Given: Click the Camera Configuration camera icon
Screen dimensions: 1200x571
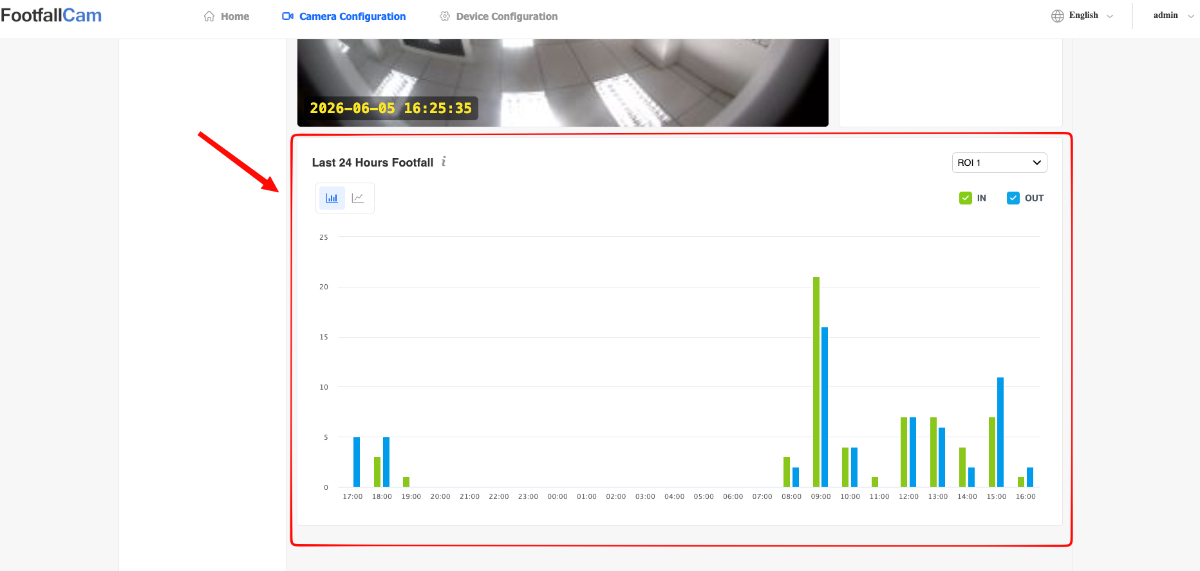Looking at the screenshot, I should point(288,16).
